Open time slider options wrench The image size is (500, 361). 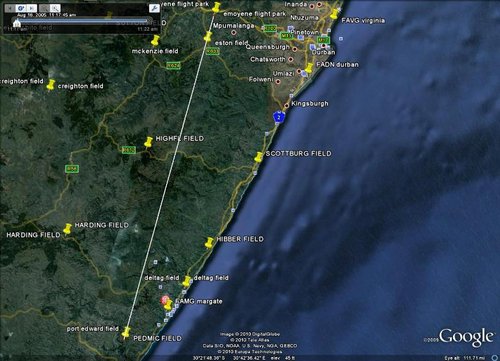click(154, 8)
